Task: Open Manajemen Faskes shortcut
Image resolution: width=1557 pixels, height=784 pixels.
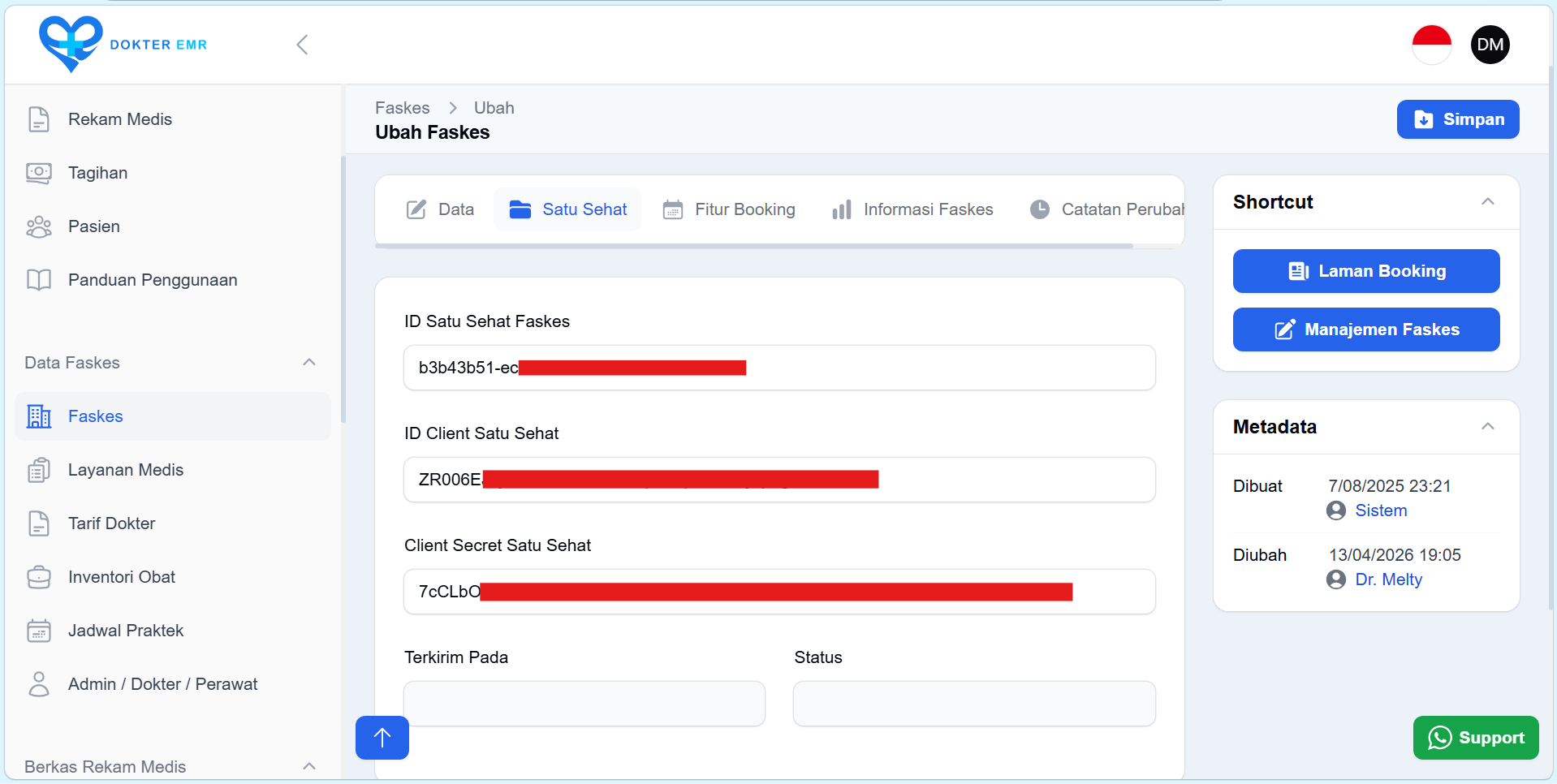Action: pos(1366,330)
